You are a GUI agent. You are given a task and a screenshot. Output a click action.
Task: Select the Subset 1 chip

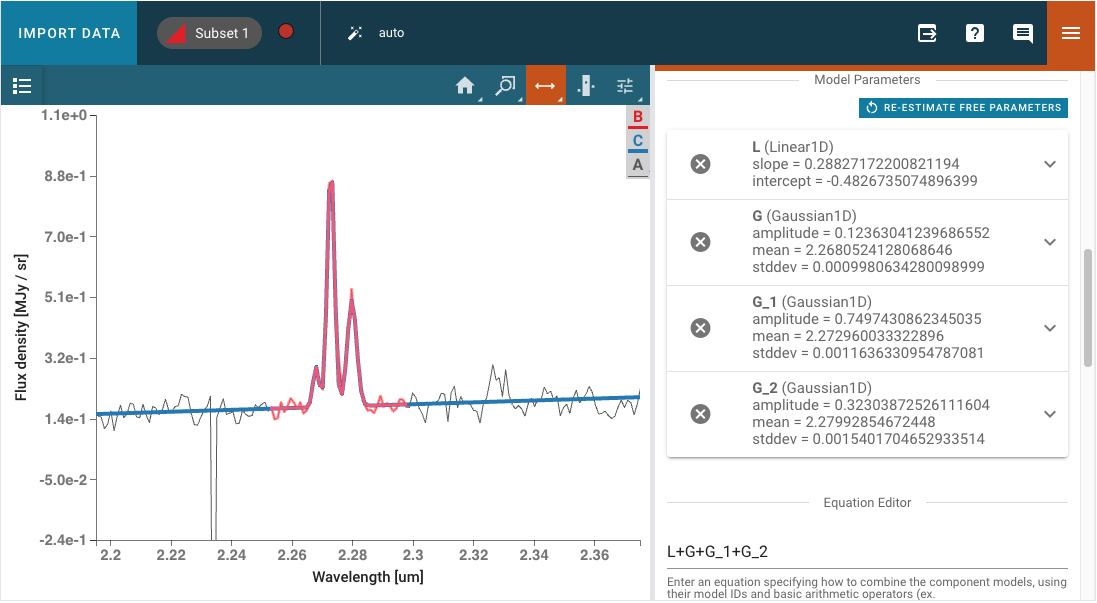coord(209,33)
